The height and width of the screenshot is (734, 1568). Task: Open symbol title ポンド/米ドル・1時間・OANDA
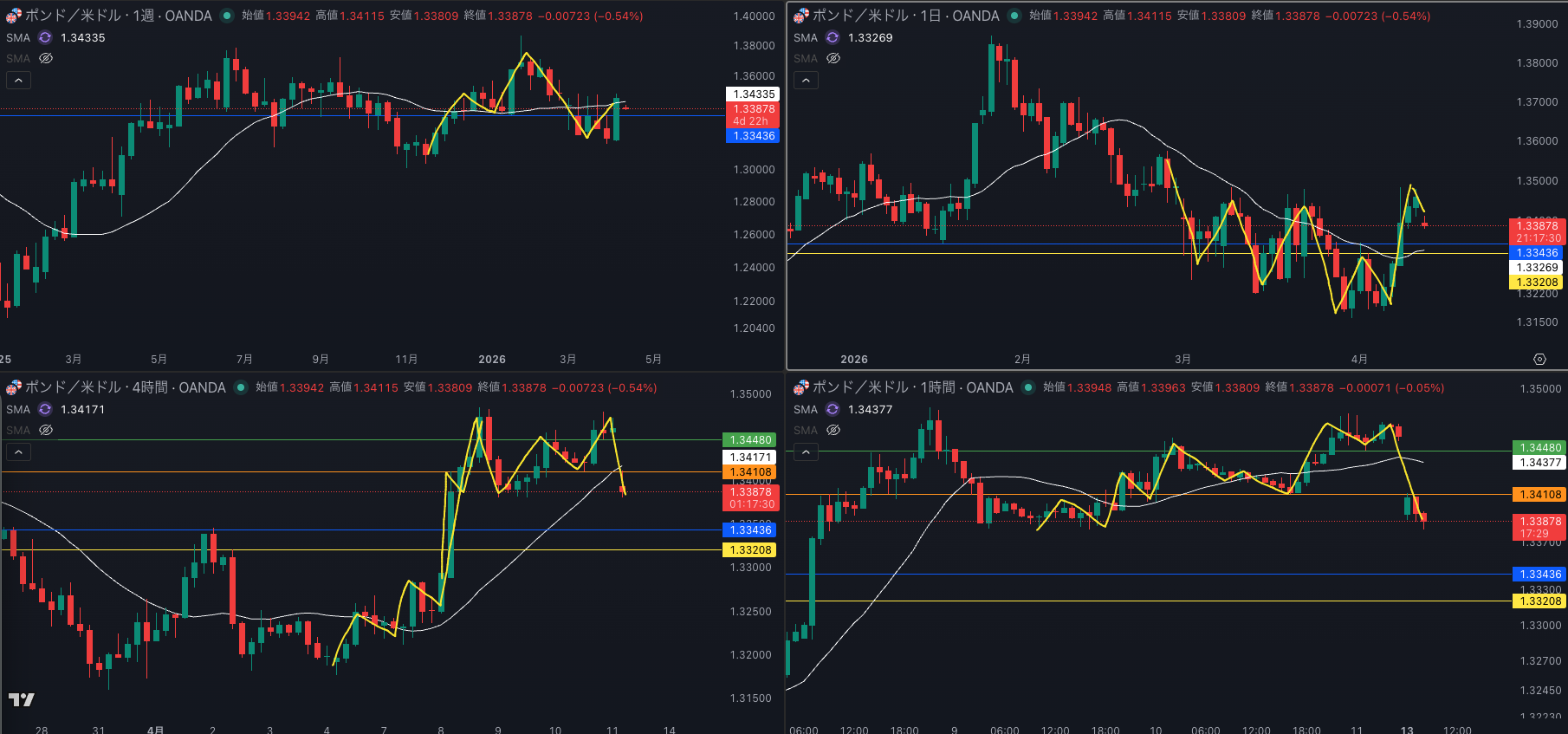pyautogui.click(x=913, y=387)
